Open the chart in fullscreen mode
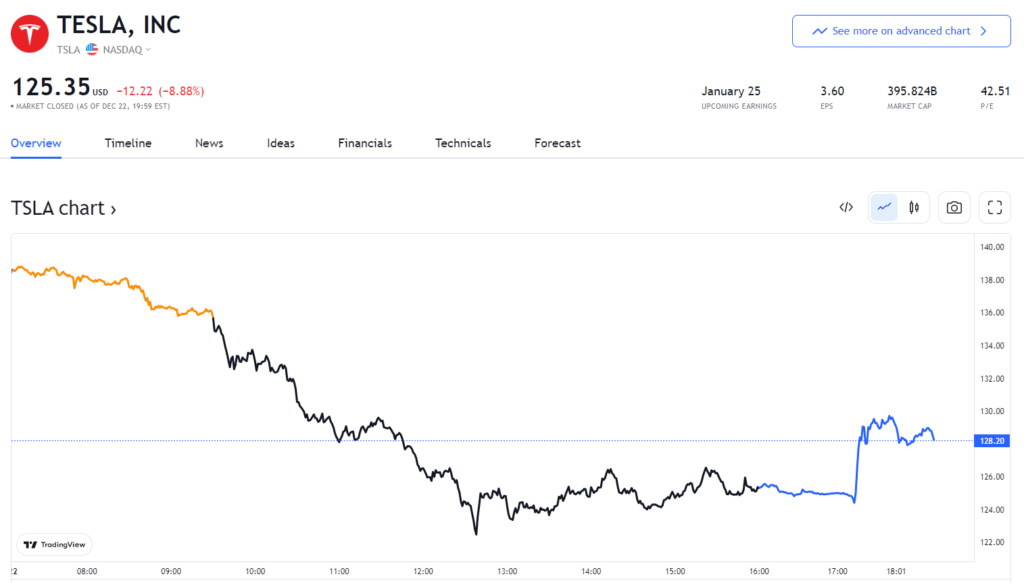 pyautogui.click(x=994, y=208)
